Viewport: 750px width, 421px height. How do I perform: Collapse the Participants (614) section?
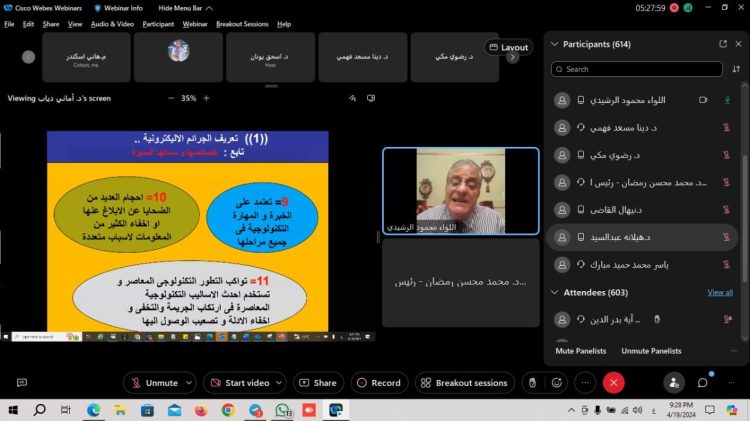[554, 44]
